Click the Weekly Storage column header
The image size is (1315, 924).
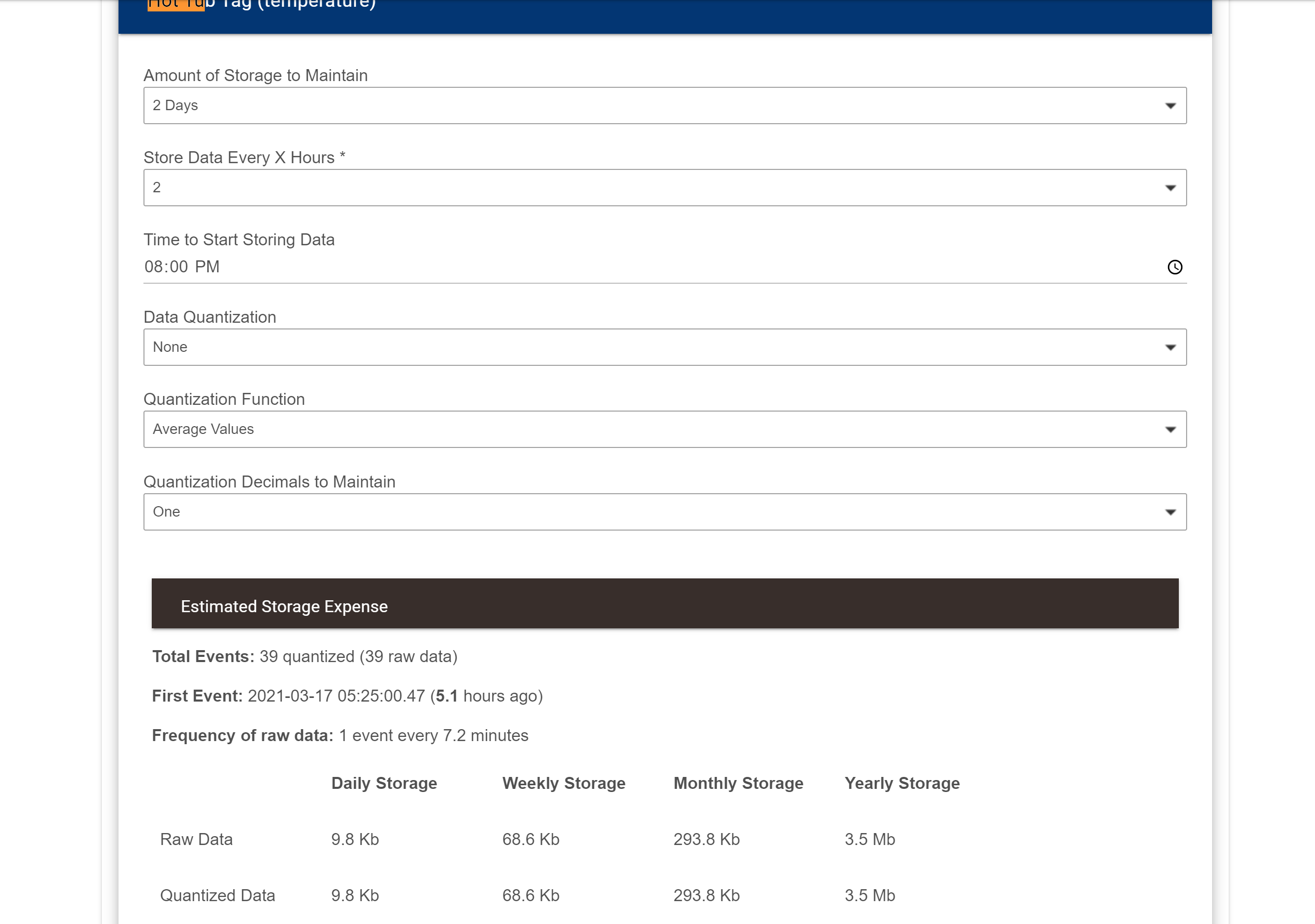(563, 783)
